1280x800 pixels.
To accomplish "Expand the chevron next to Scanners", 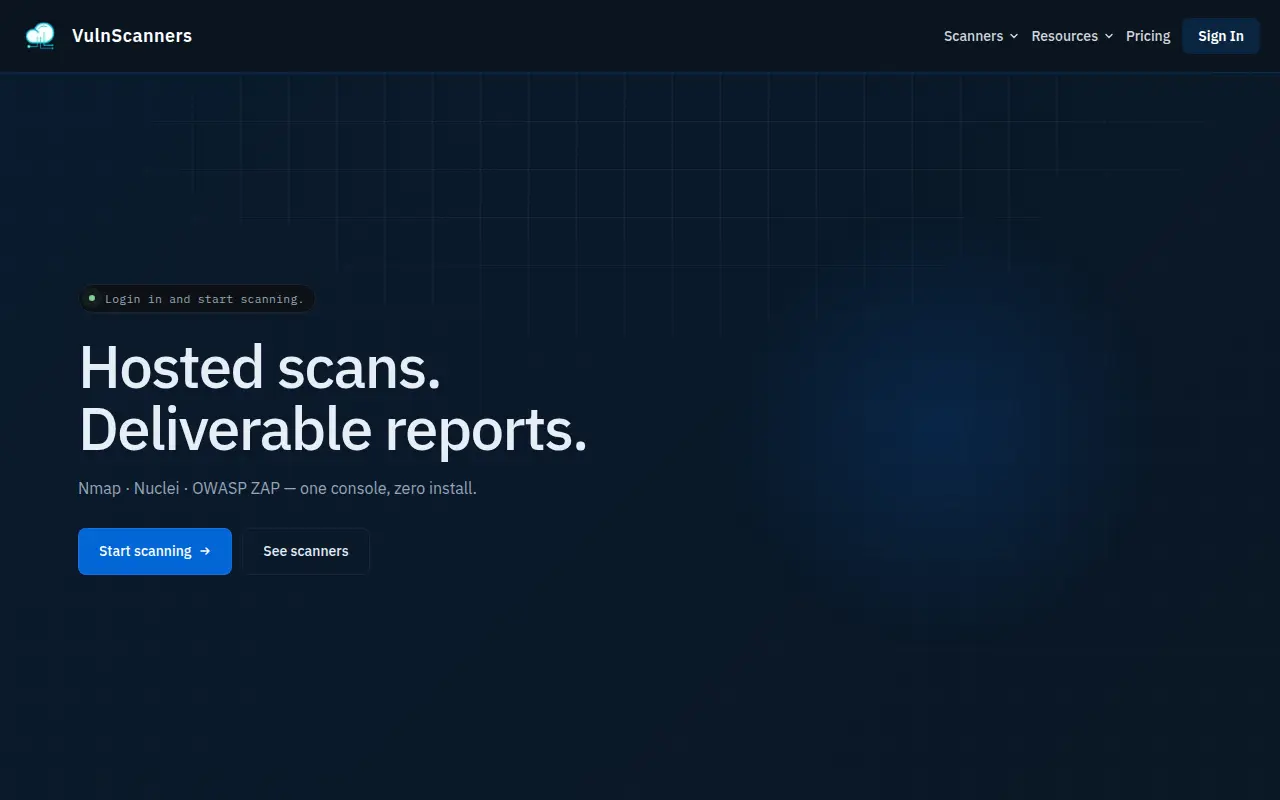I will point(1013,36).
